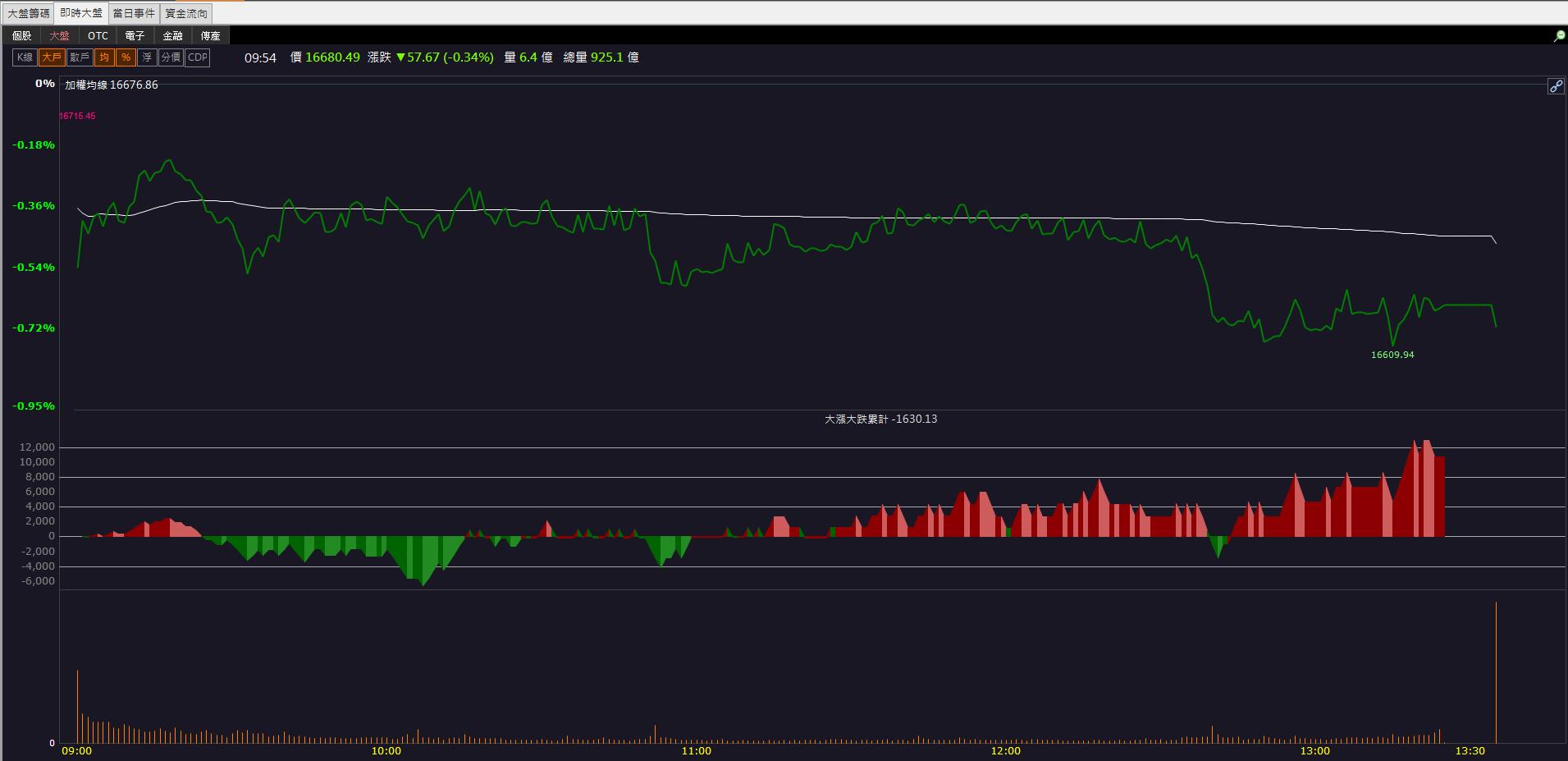Select the 個股 sub-tab
Screen dimensions: 1568x761
tap(22, 36)
